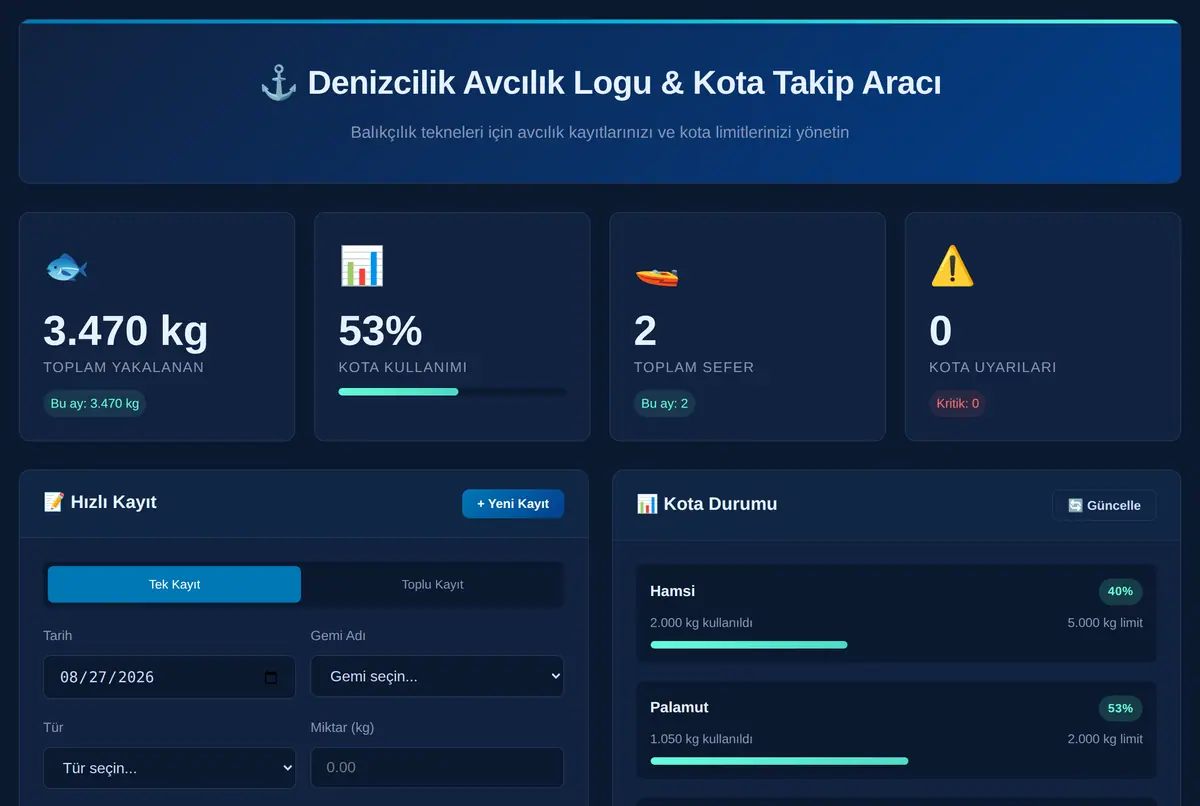Click the Bu ay: 2 badge
This screenshot has height=806, width=1200.
(x=665, y=404)
